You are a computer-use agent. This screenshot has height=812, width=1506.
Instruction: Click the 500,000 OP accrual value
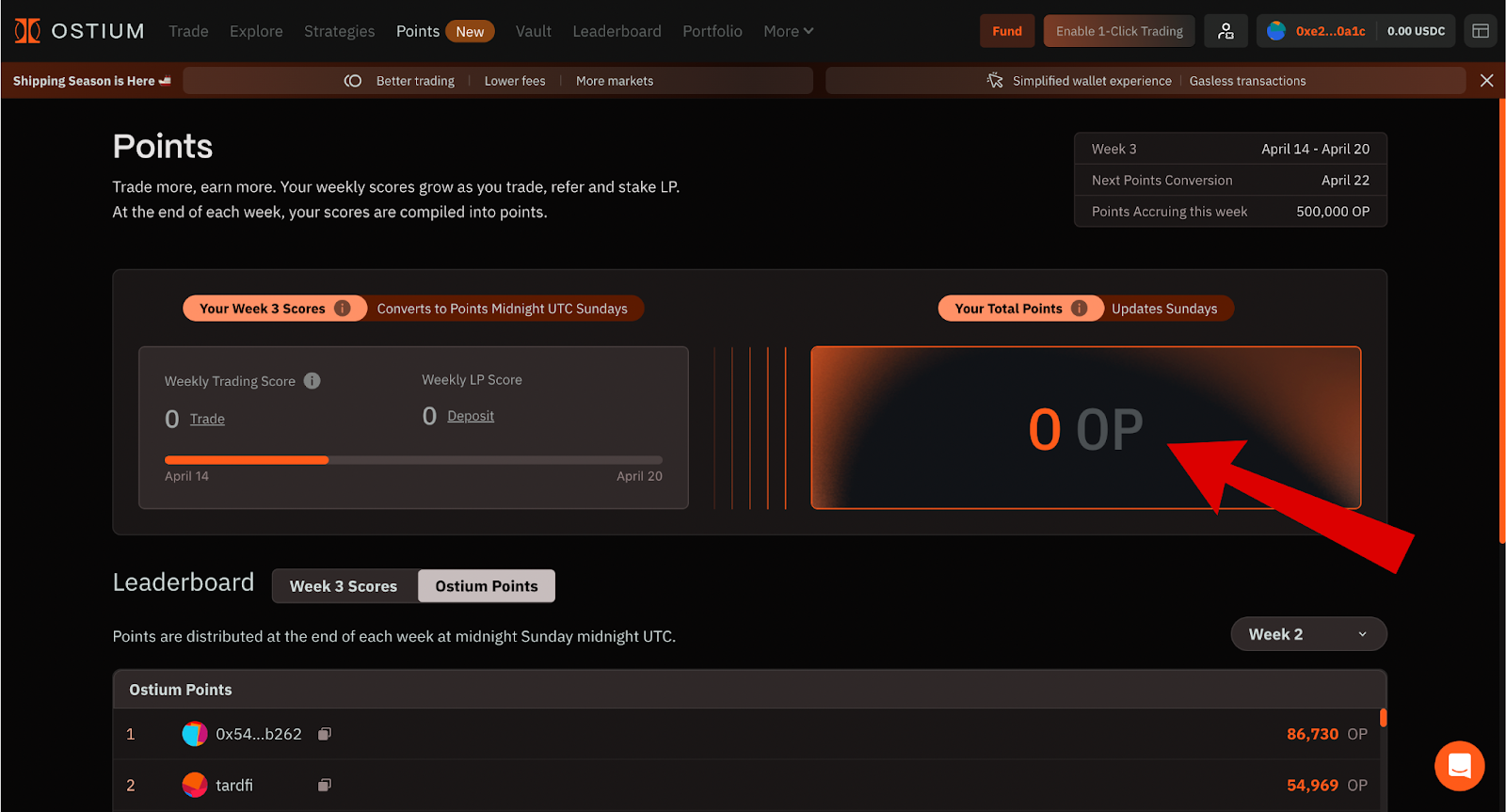point(1333,212)
